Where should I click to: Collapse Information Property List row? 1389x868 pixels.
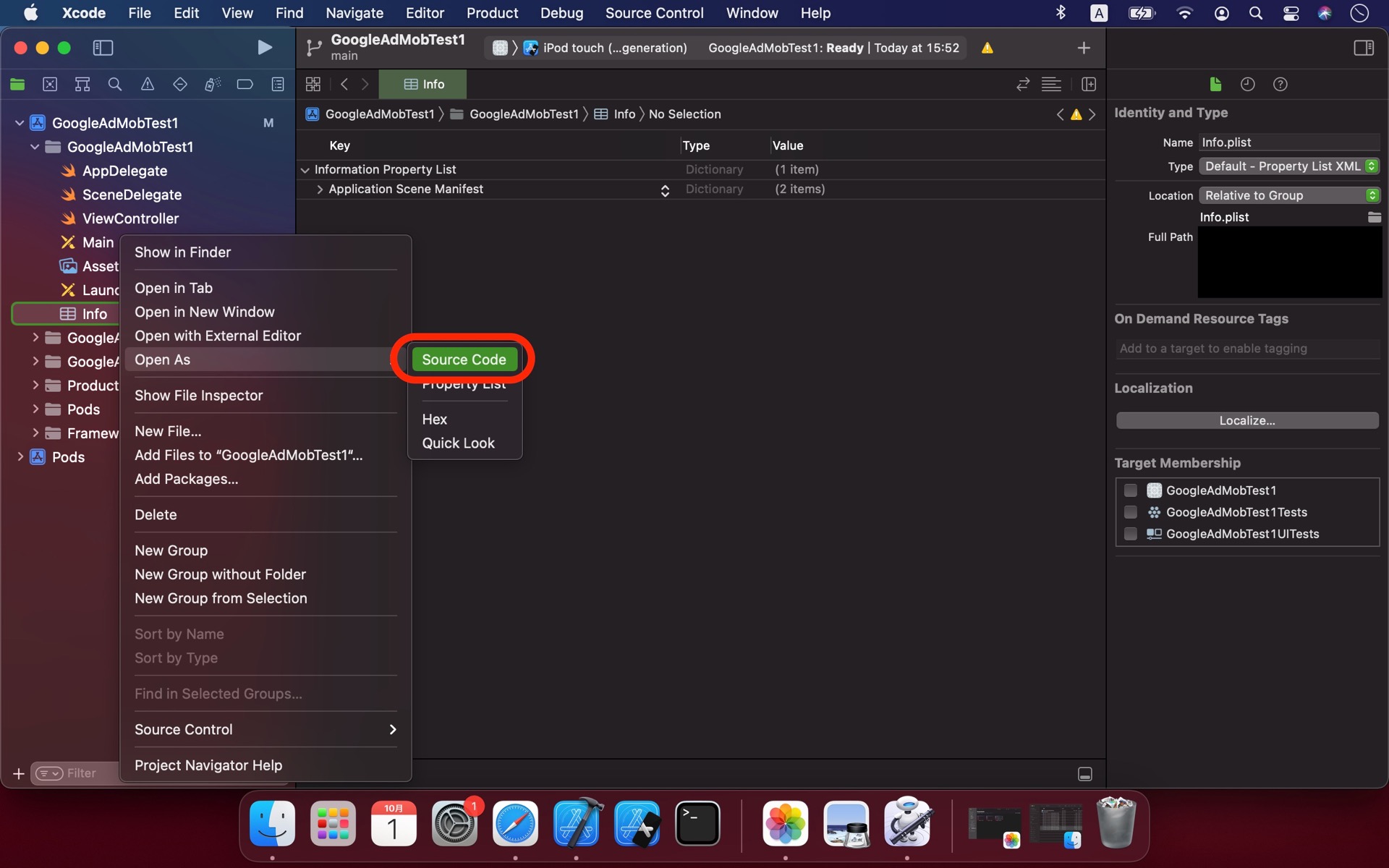click(x=305, y=170)
